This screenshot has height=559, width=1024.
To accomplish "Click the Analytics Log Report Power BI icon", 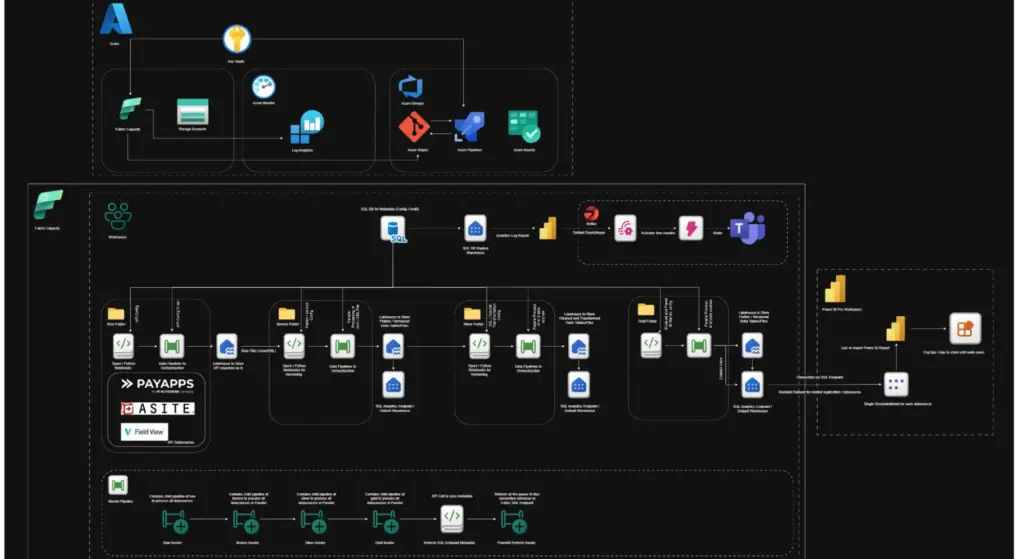I will [x=547, y=228].
